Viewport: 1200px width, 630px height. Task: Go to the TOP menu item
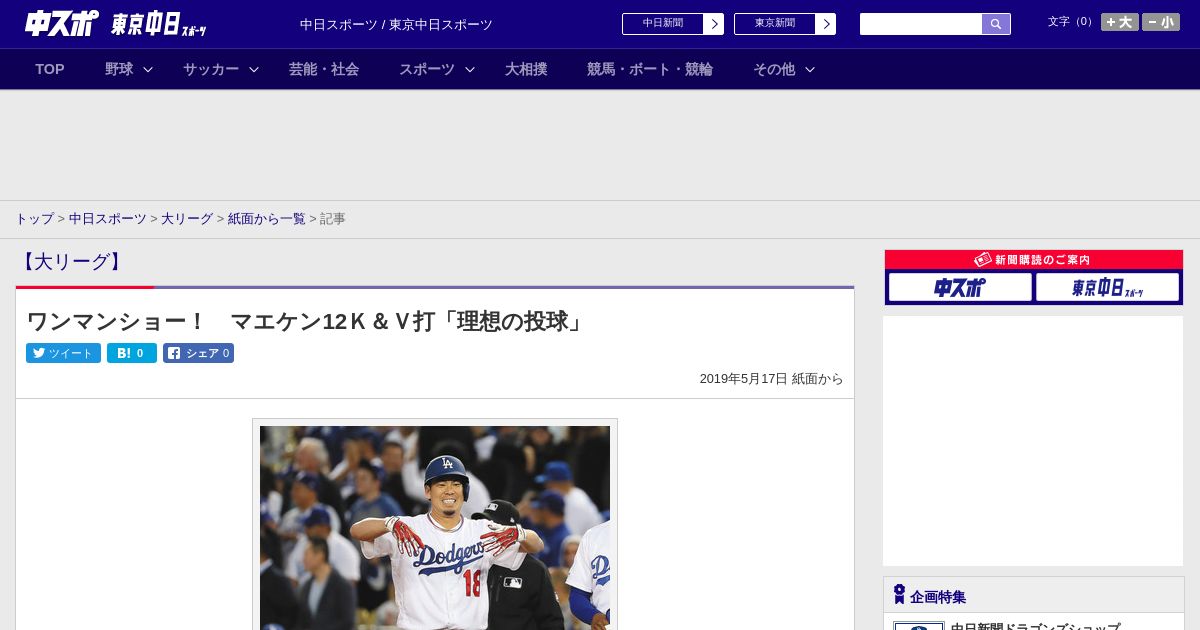coord(50,69)
